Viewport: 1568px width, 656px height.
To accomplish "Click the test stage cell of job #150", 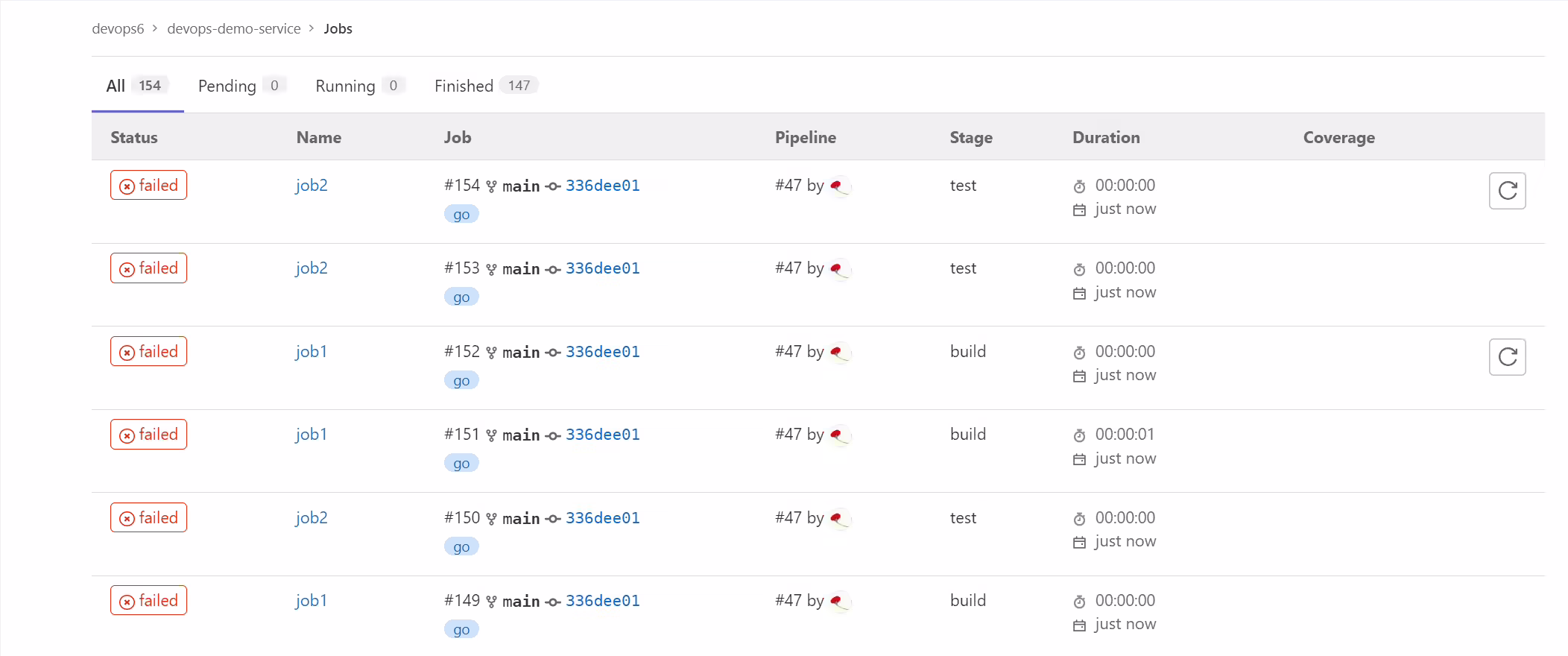I will click(963, 518).
